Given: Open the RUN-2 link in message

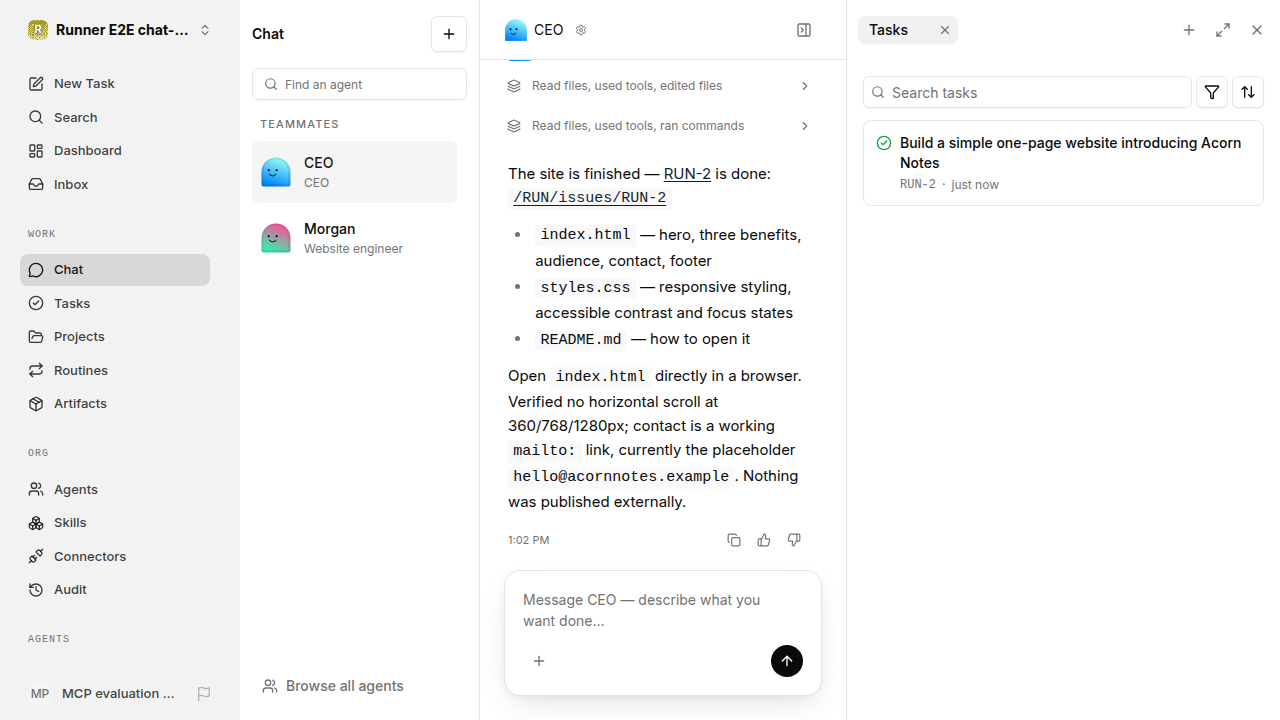Looking at the screenshot, I should tap(687, 174).
